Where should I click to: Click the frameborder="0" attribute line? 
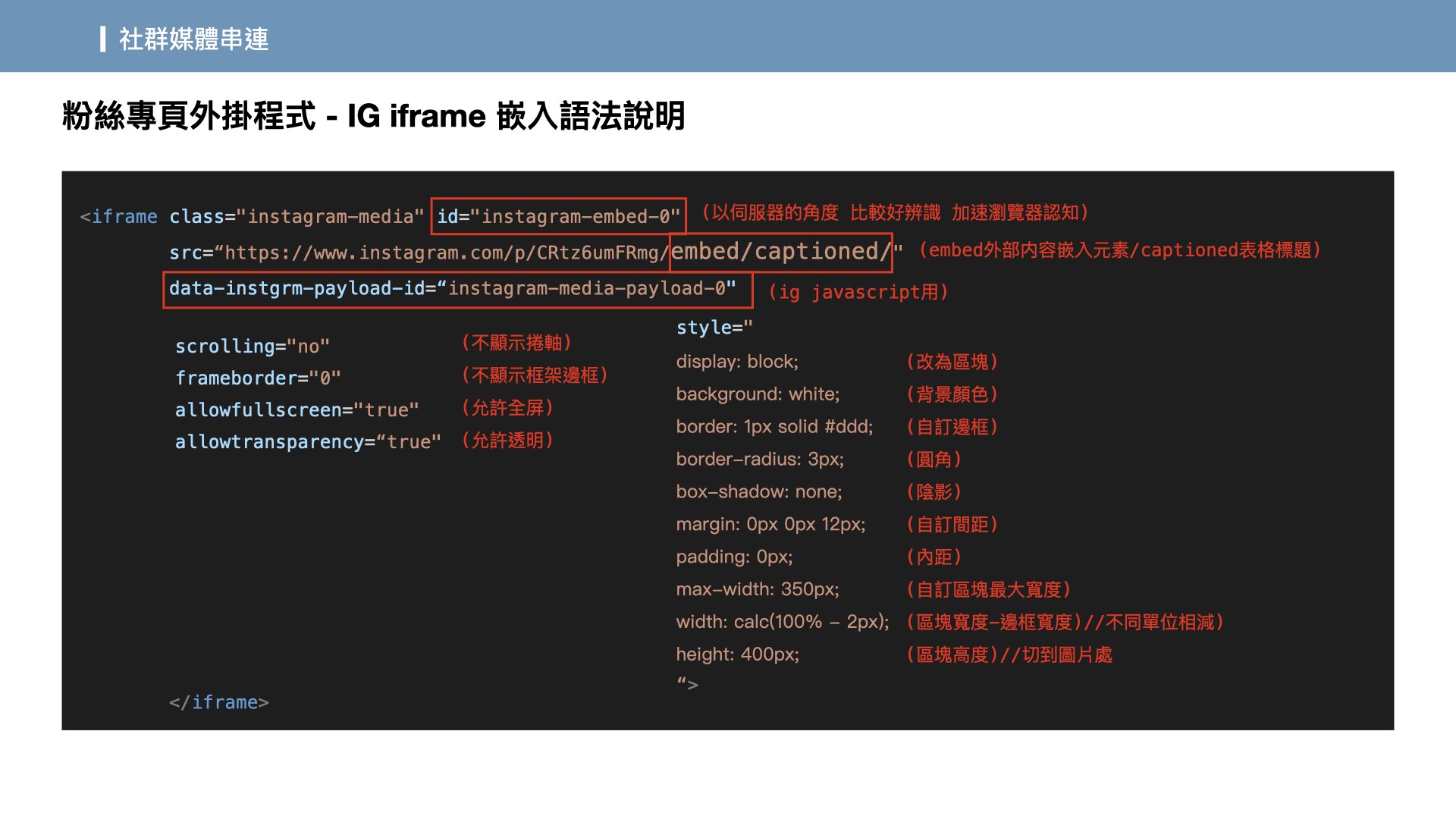pyautogui.click(x=258, y=378)
